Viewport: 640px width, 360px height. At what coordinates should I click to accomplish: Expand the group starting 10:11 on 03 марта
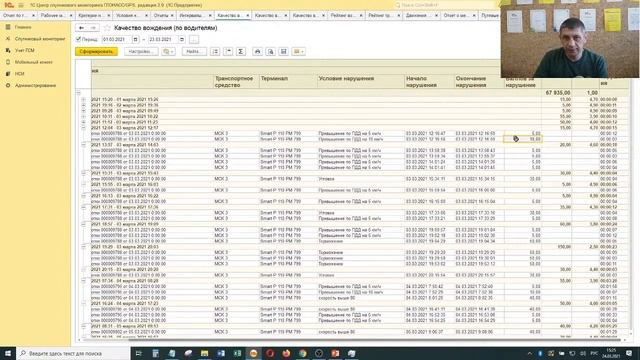[x=84, y=116]
